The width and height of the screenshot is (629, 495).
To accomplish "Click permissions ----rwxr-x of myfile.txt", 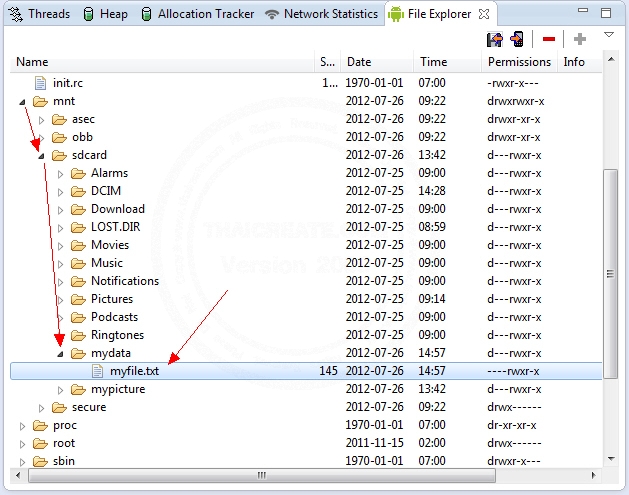I will (x=513, y=371).
